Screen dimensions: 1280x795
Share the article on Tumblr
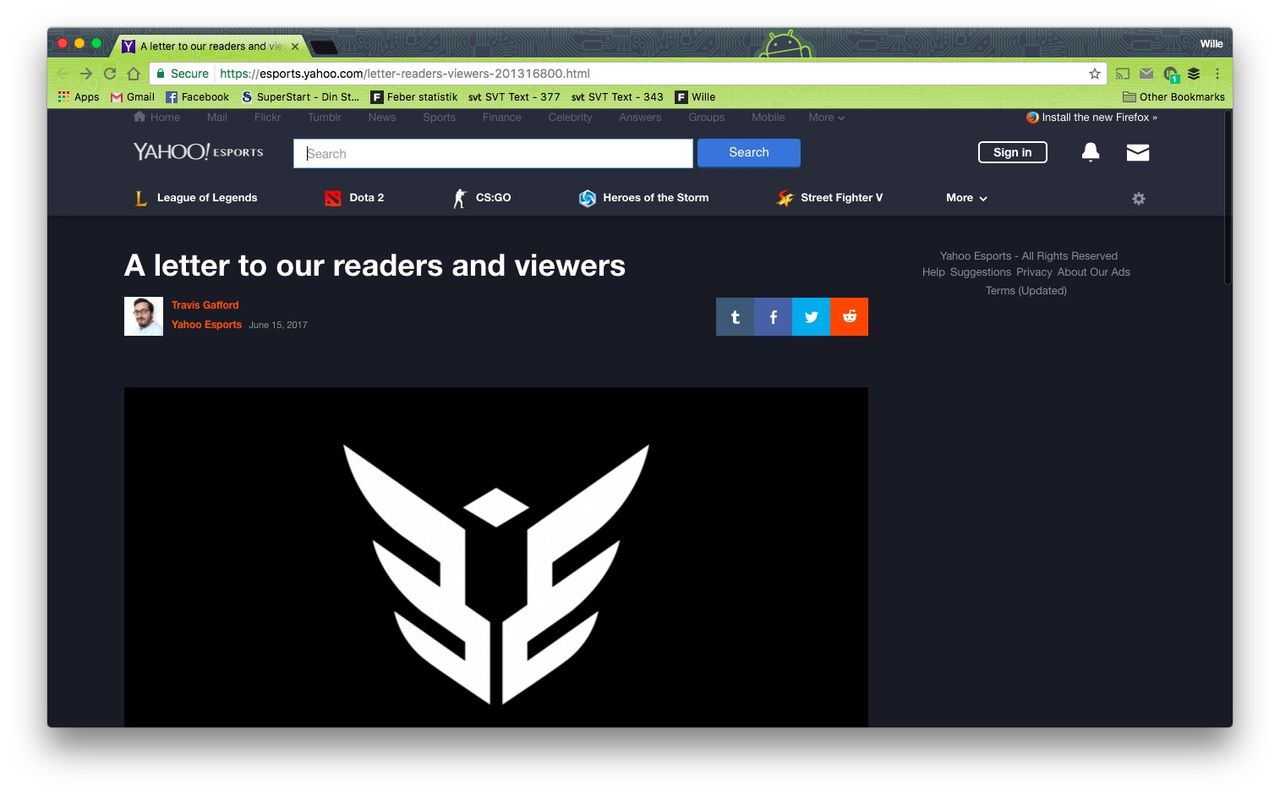pos(735,317)
